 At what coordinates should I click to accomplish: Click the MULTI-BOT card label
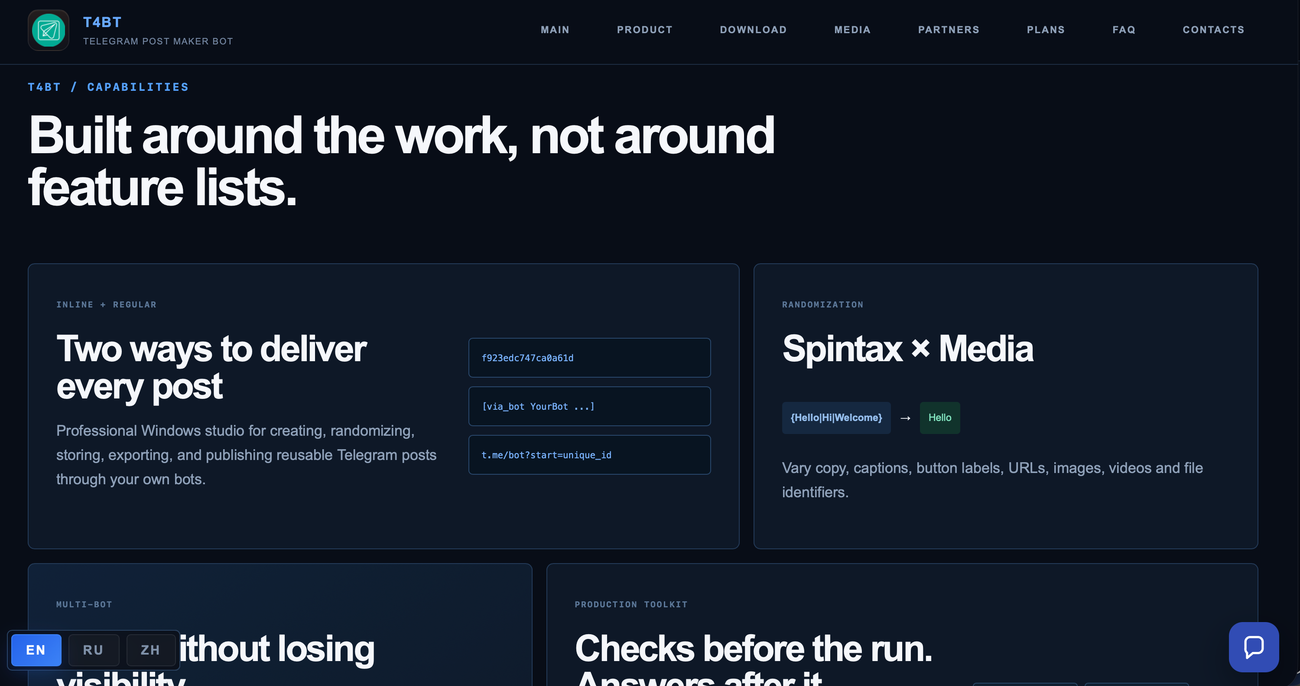pos(84,605)
